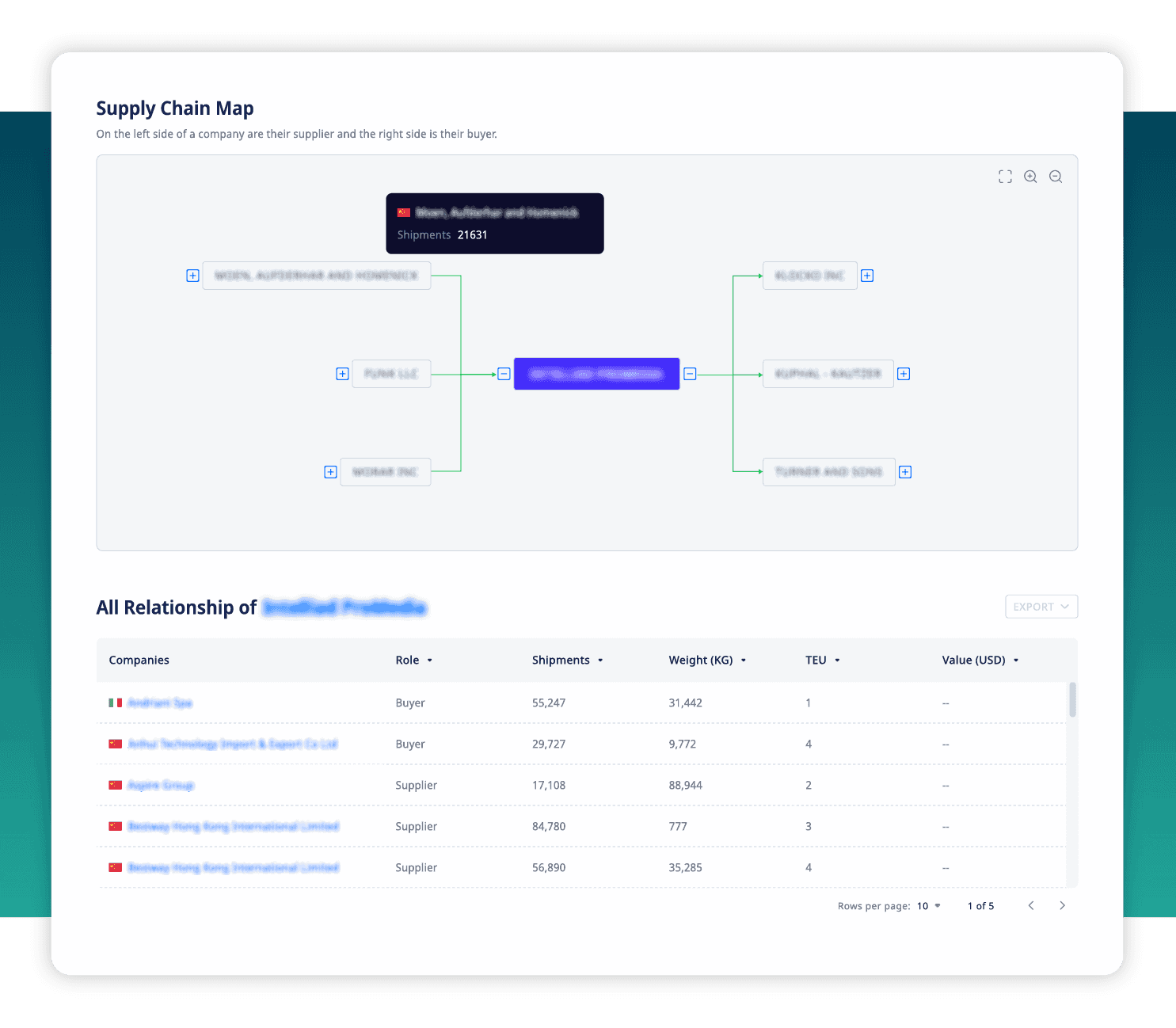Click the weight value 31,442

(x=685, y=702)
